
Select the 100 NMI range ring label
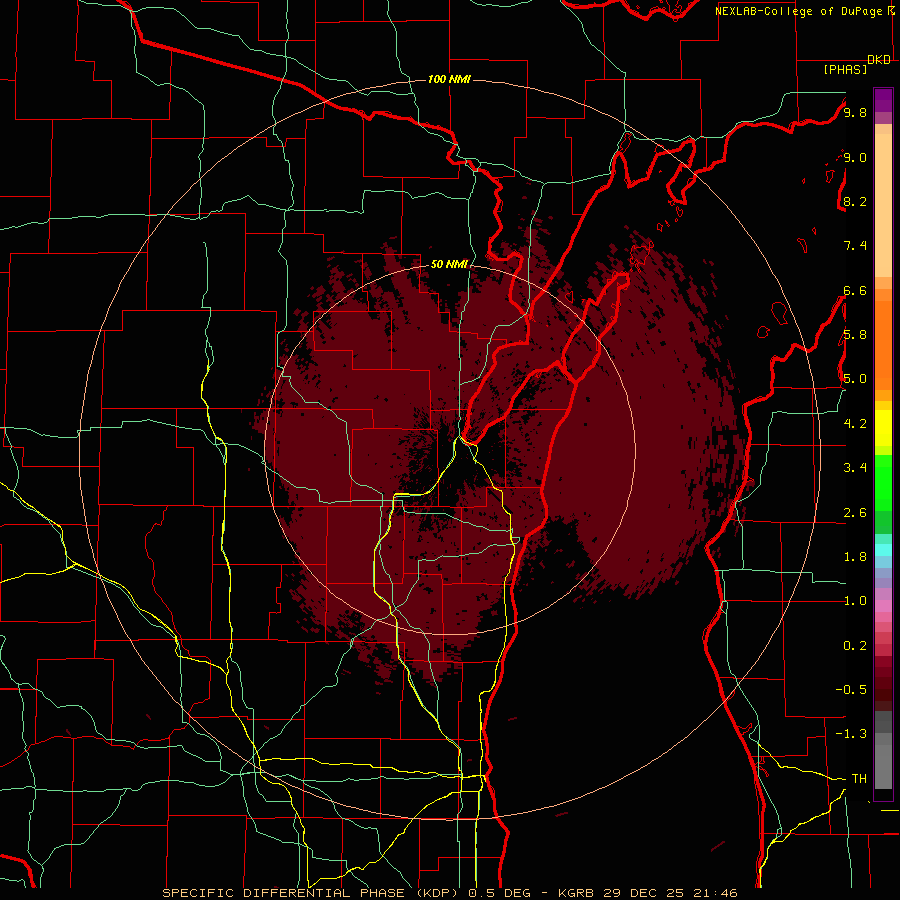(449, 79)
